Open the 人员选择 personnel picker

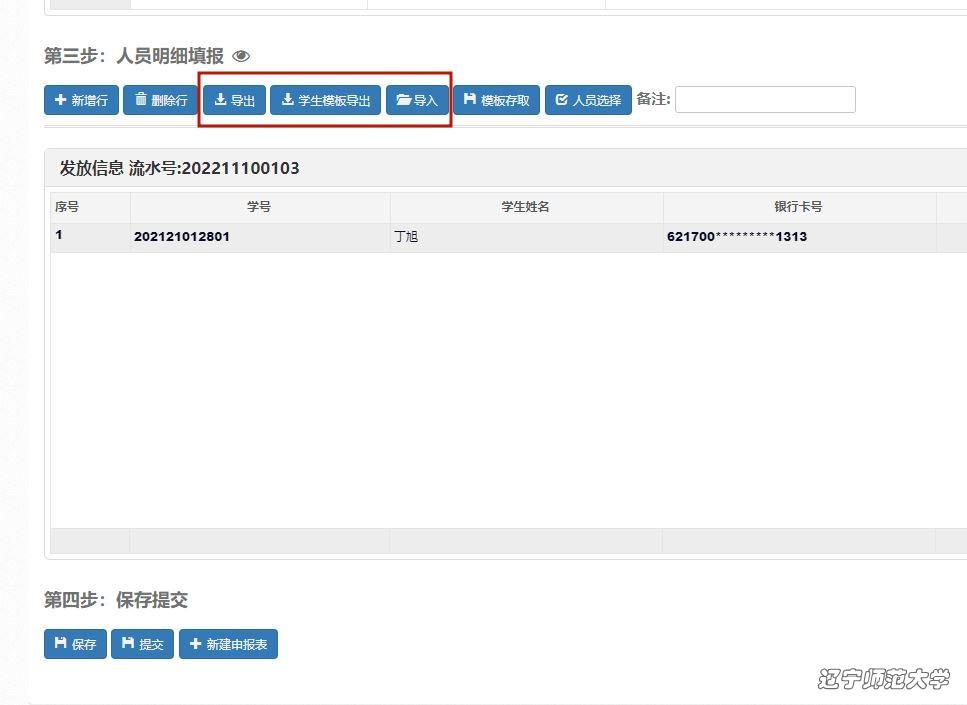pyautogui.click(x=588, y=100)
